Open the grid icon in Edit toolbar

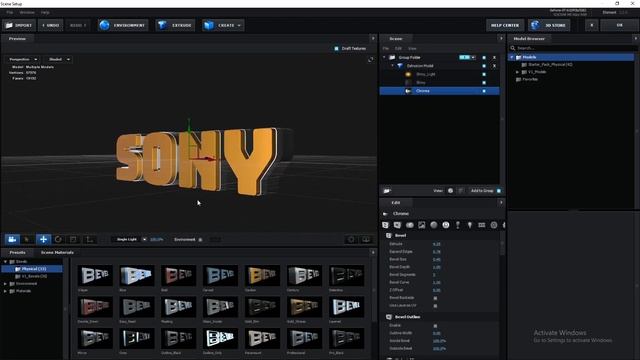point(482,225)
